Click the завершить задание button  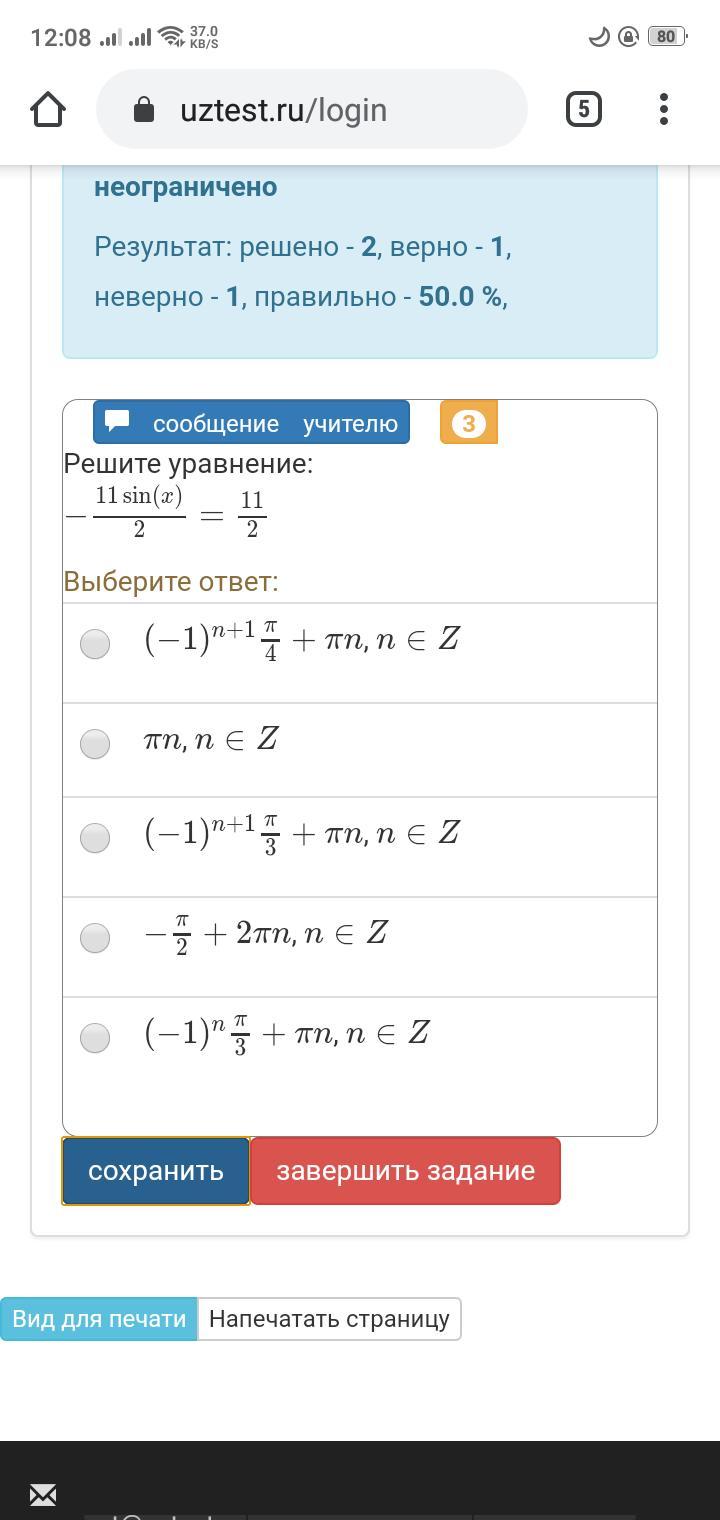click(405, 1171)
